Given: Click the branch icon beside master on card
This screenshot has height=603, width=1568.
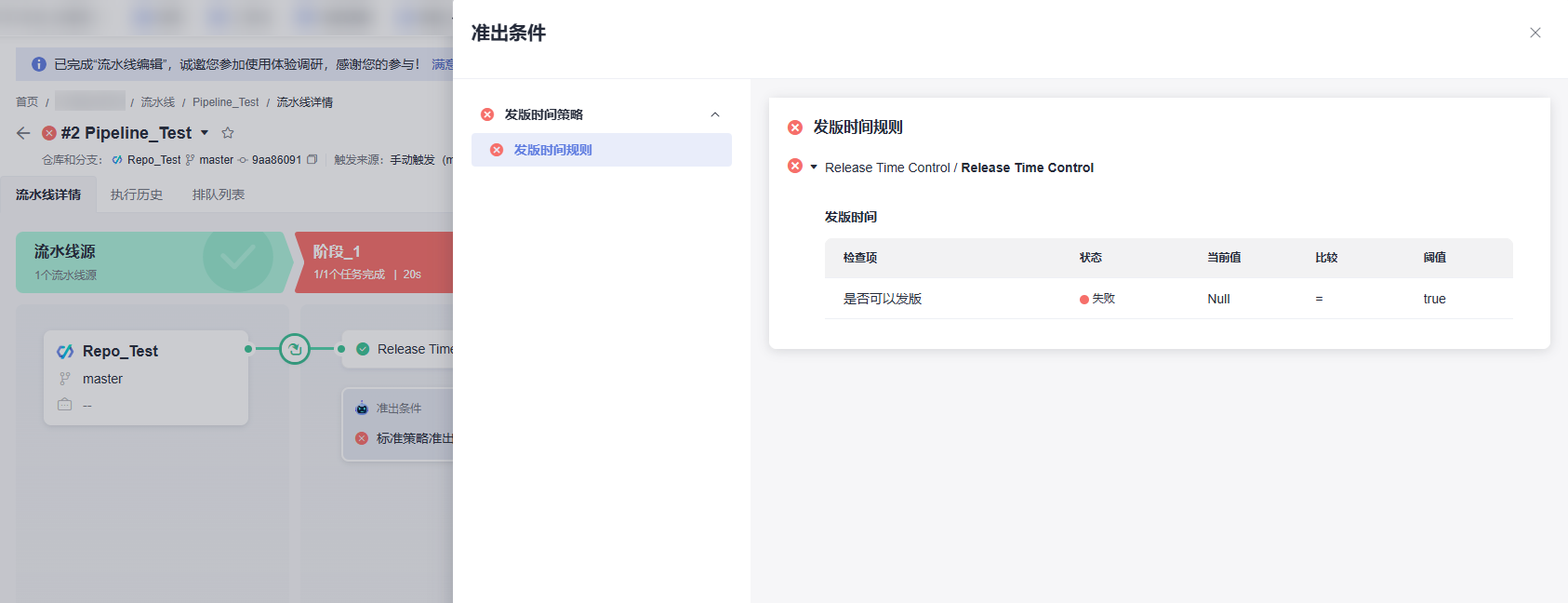Looking at the screenshot, I should [x=65, y=379].
